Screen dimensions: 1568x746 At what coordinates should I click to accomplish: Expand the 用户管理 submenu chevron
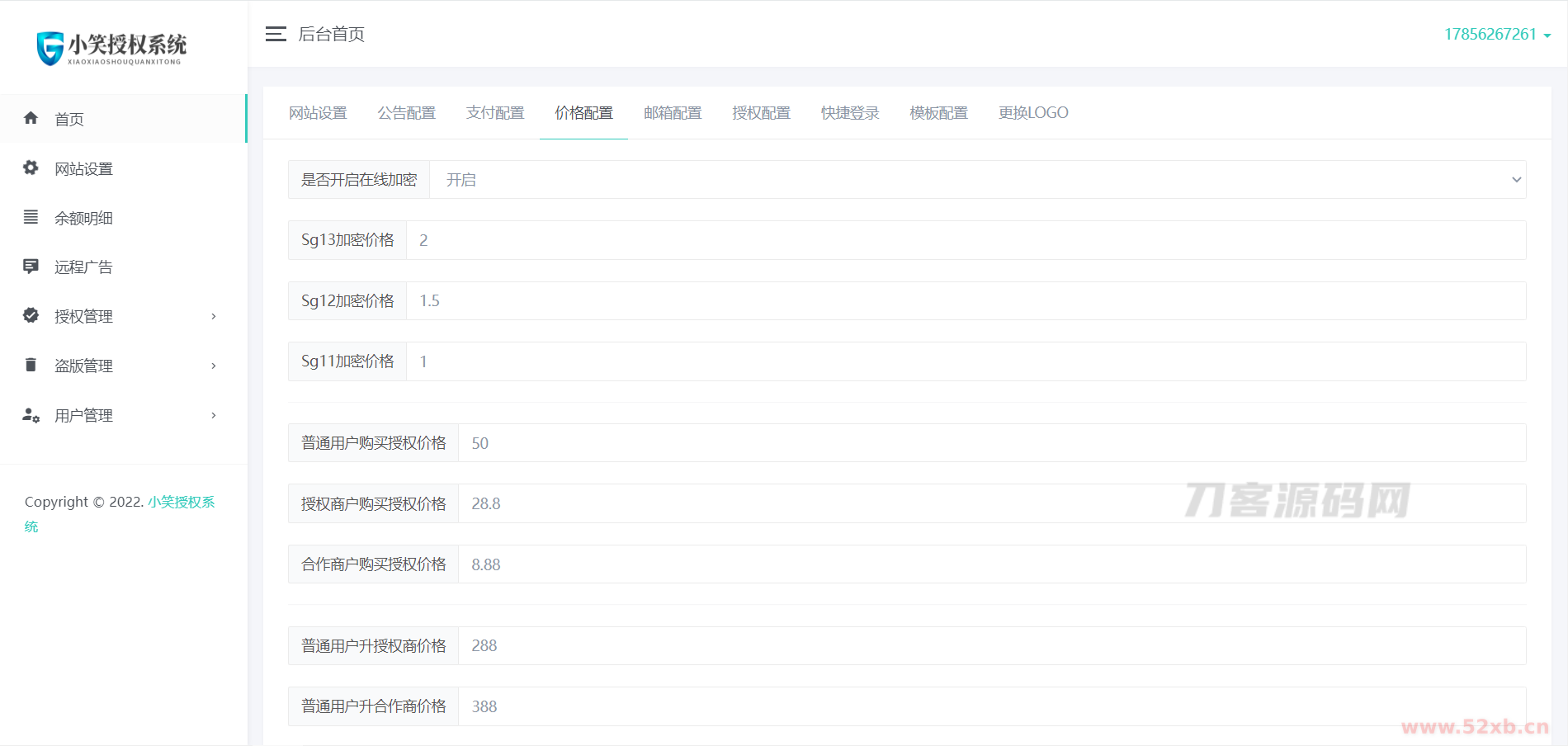coord(214,415)
